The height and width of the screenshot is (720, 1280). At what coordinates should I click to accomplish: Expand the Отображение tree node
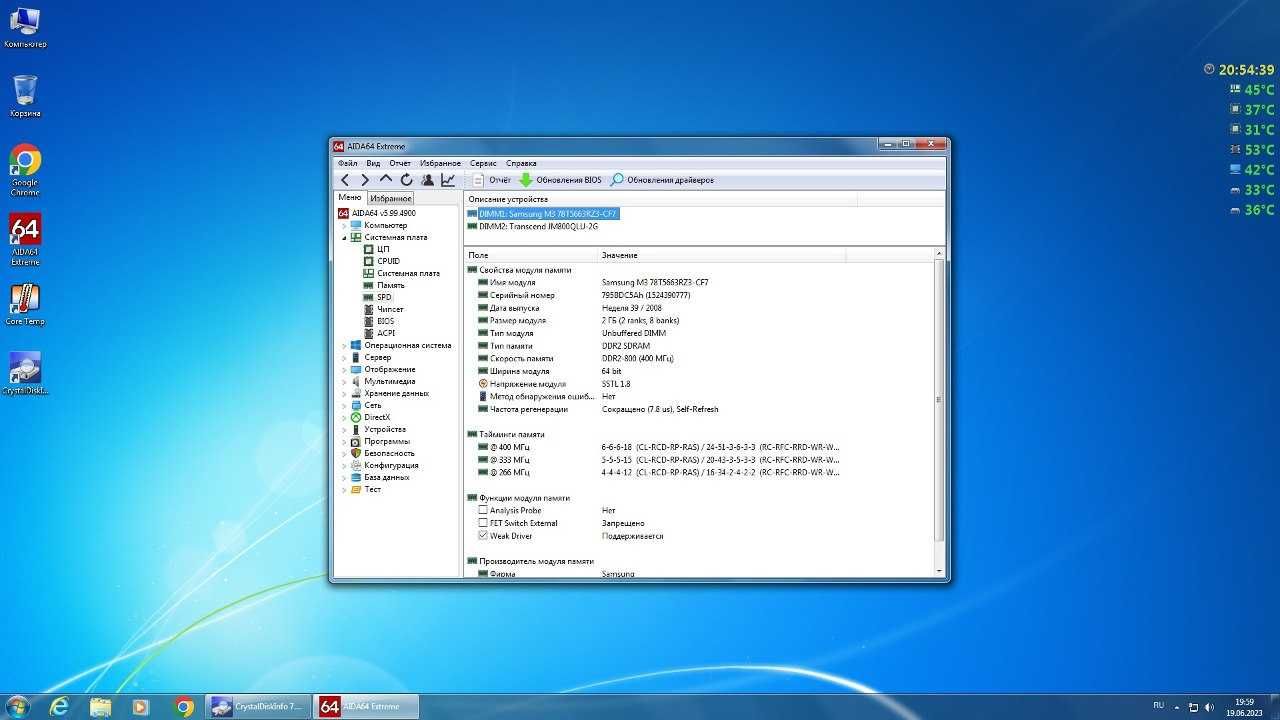[344, 369]
